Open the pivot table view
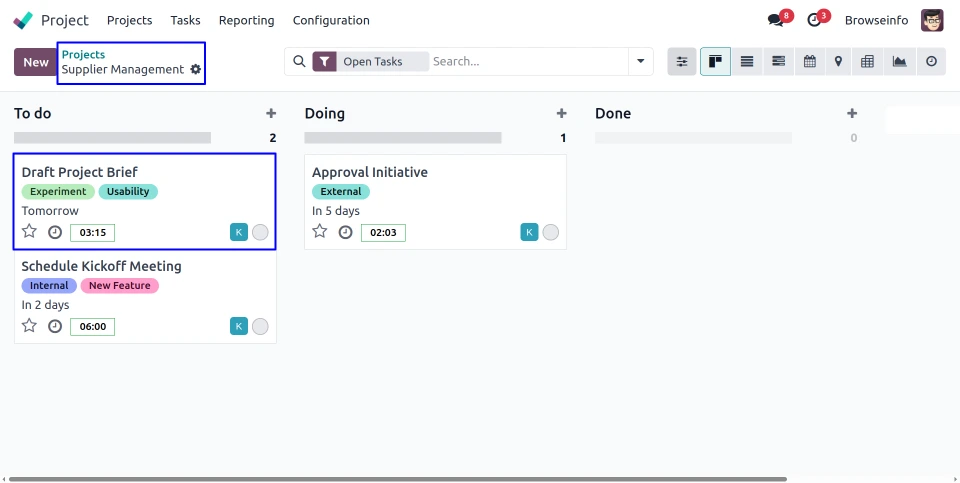The image size is (960, 483). coord(867,62)
